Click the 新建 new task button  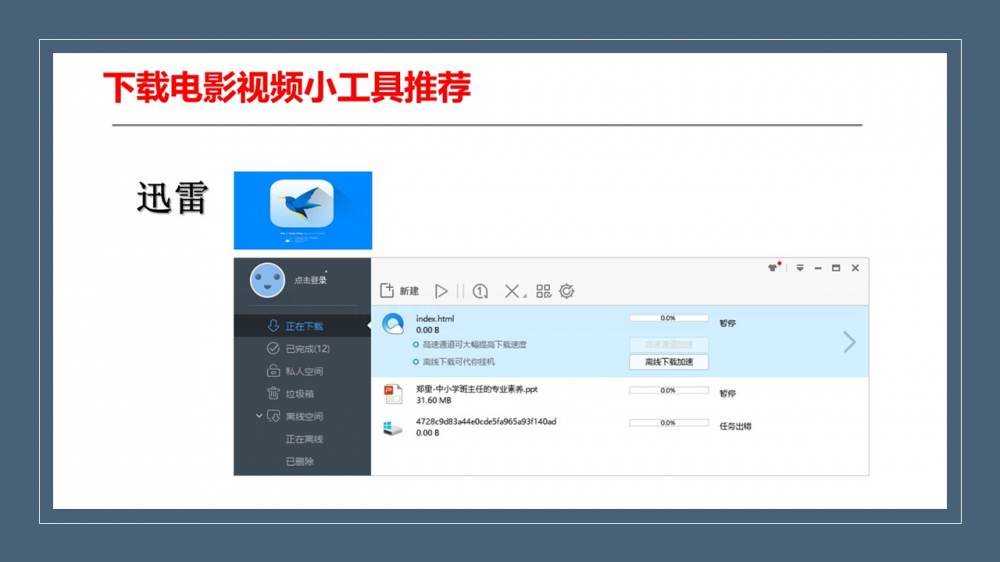coord(399,291)
